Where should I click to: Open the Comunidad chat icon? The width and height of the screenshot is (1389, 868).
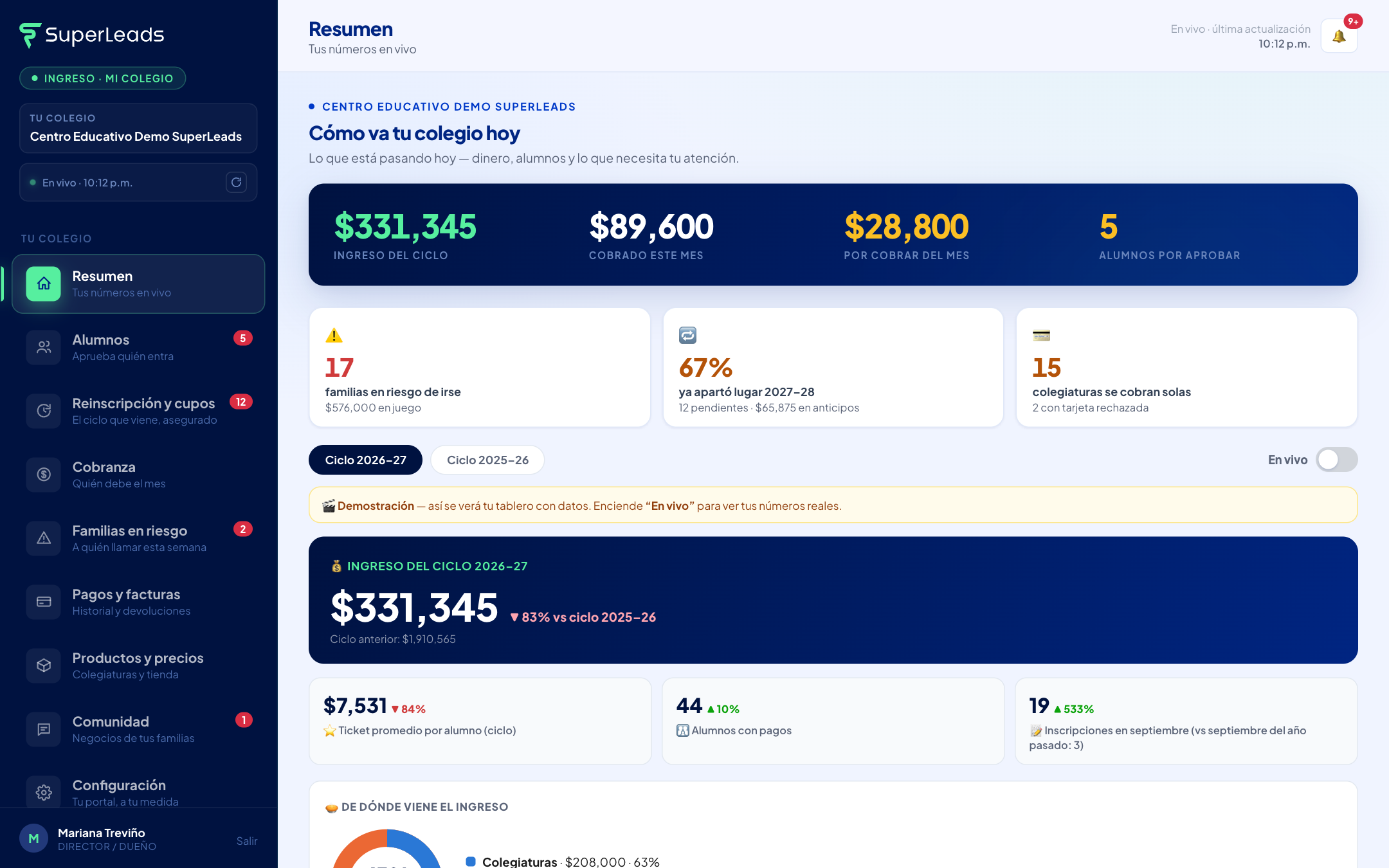[44, 729]
